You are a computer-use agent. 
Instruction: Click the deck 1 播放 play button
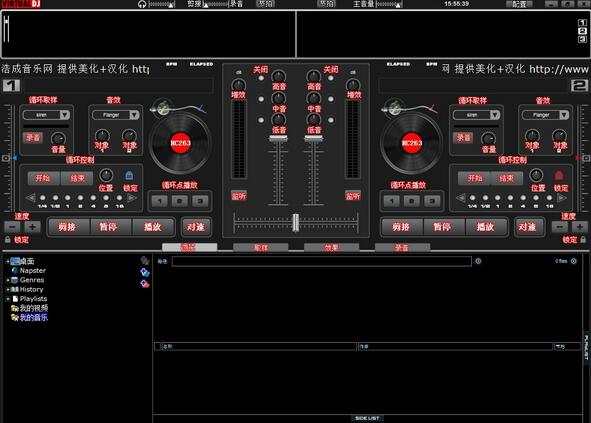point(153,227)
